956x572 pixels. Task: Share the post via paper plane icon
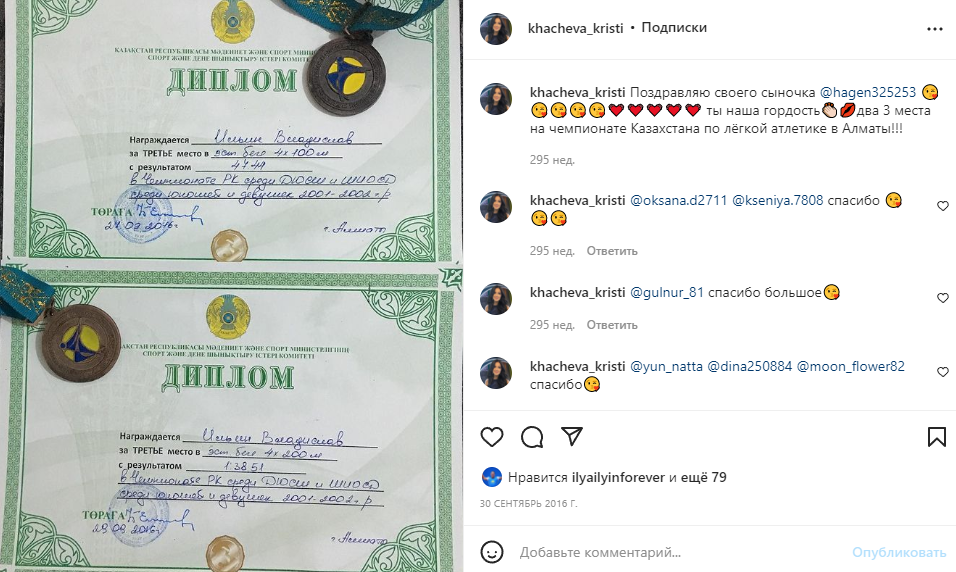pyautogui.click(x=572, y=437)
